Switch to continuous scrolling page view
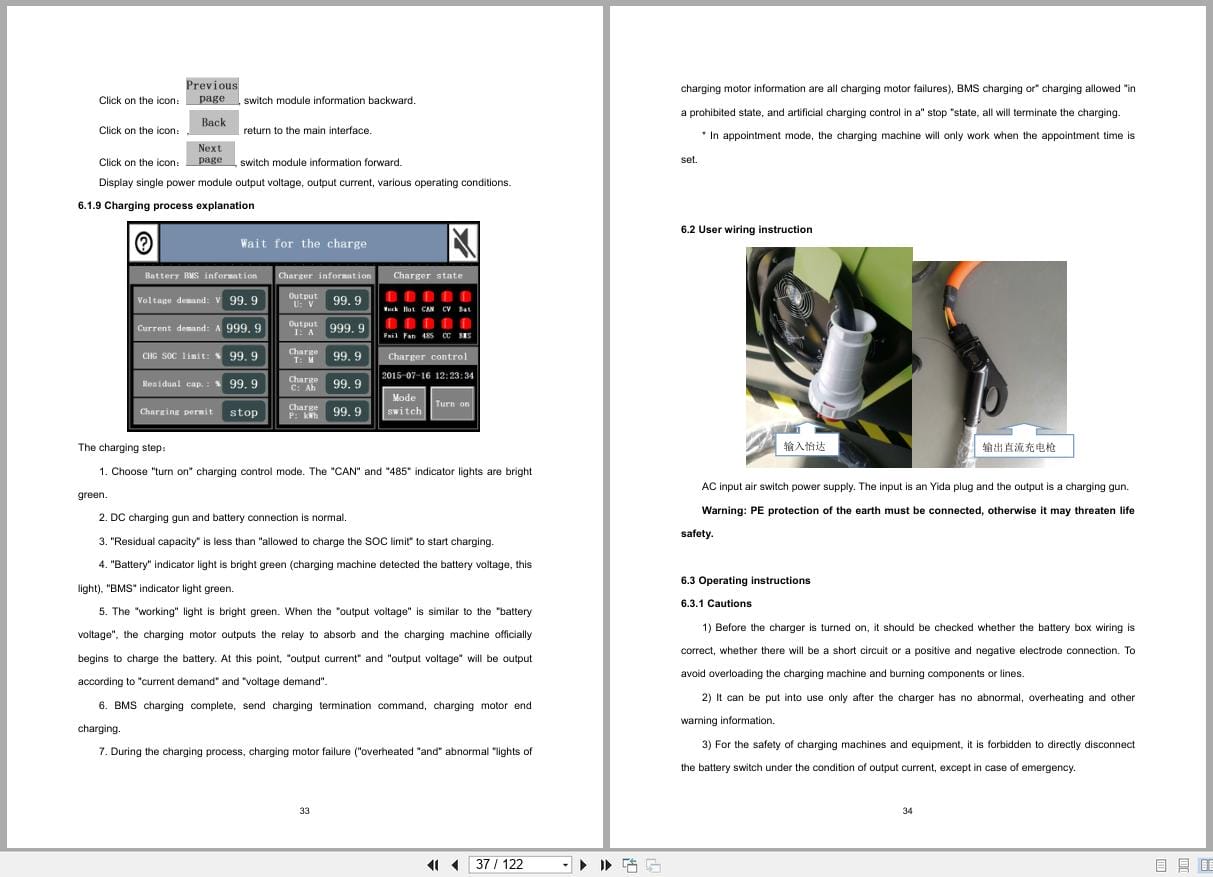 pos(1184,864)
